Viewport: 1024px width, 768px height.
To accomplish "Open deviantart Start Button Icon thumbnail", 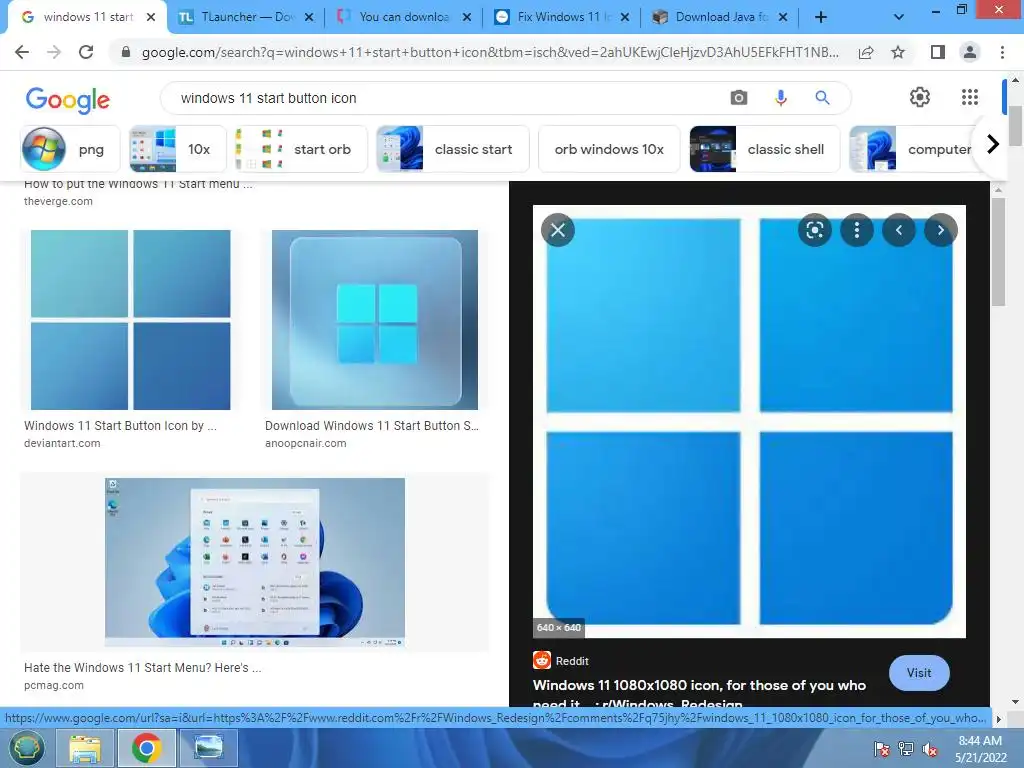I will (x=131, y=320).
